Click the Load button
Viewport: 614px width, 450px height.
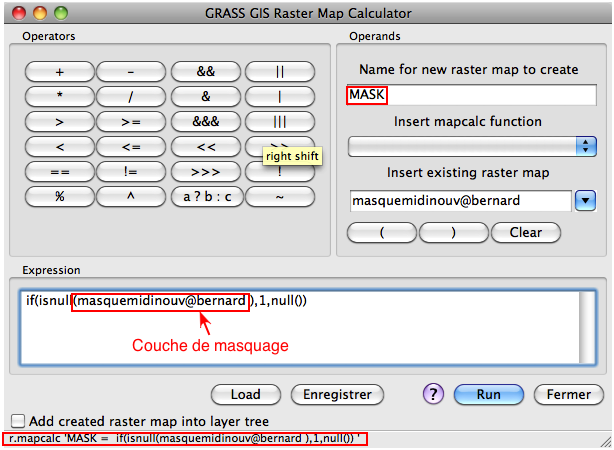[x=245, y=394]
